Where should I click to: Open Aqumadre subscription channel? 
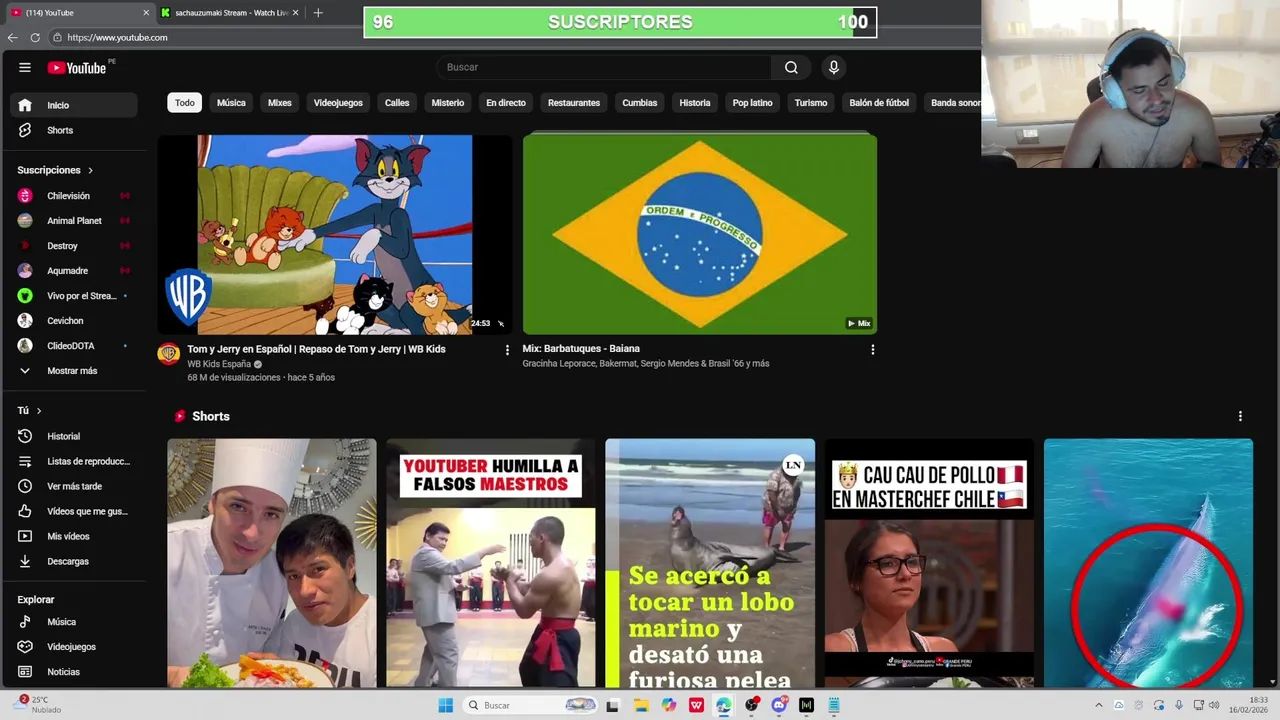pos(74,271)
